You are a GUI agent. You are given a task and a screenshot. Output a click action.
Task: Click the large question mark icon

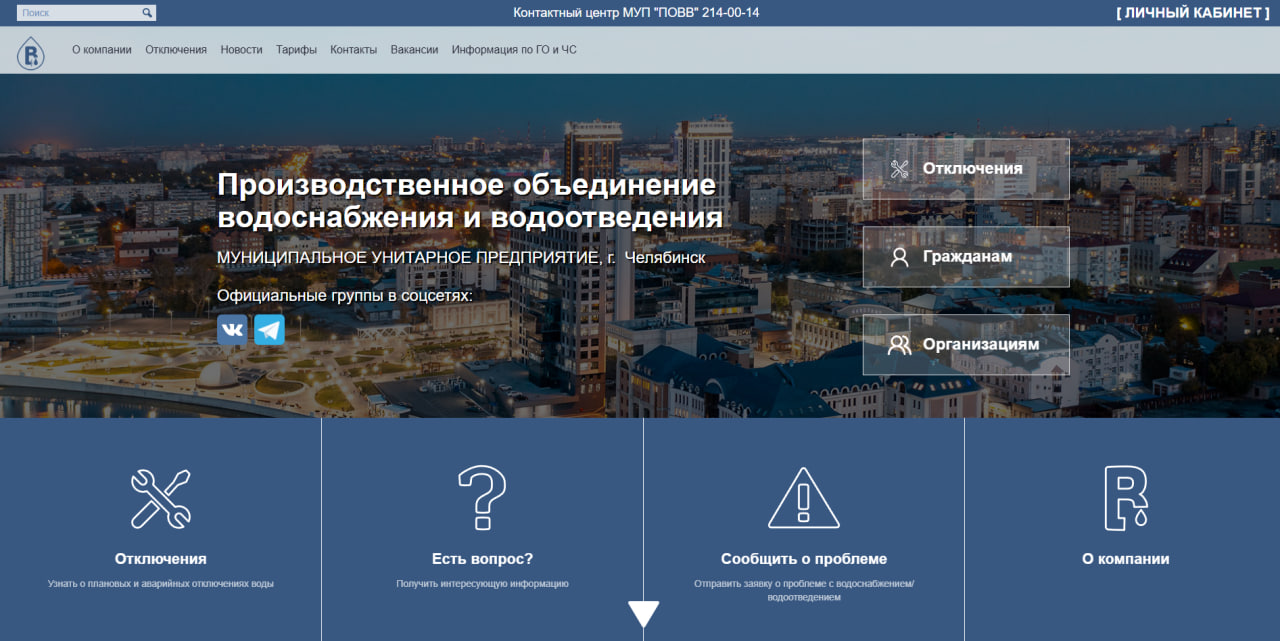482,497
